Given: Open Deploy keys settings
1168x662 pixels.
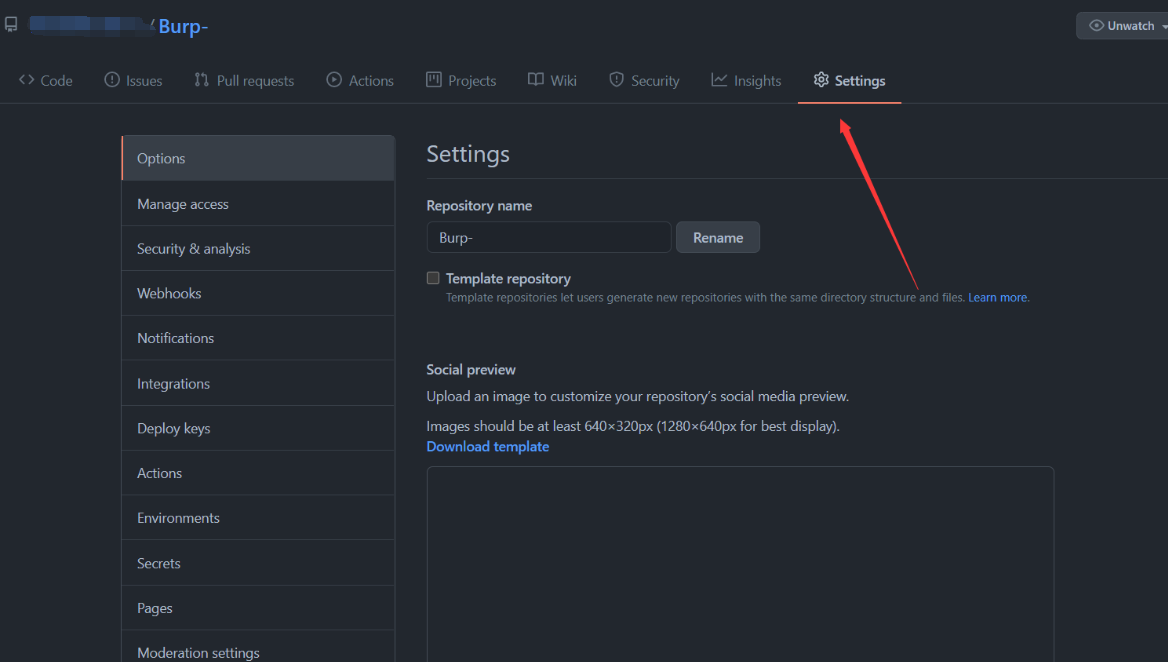Looking at the screenshot, I should (x=258, y=428).
